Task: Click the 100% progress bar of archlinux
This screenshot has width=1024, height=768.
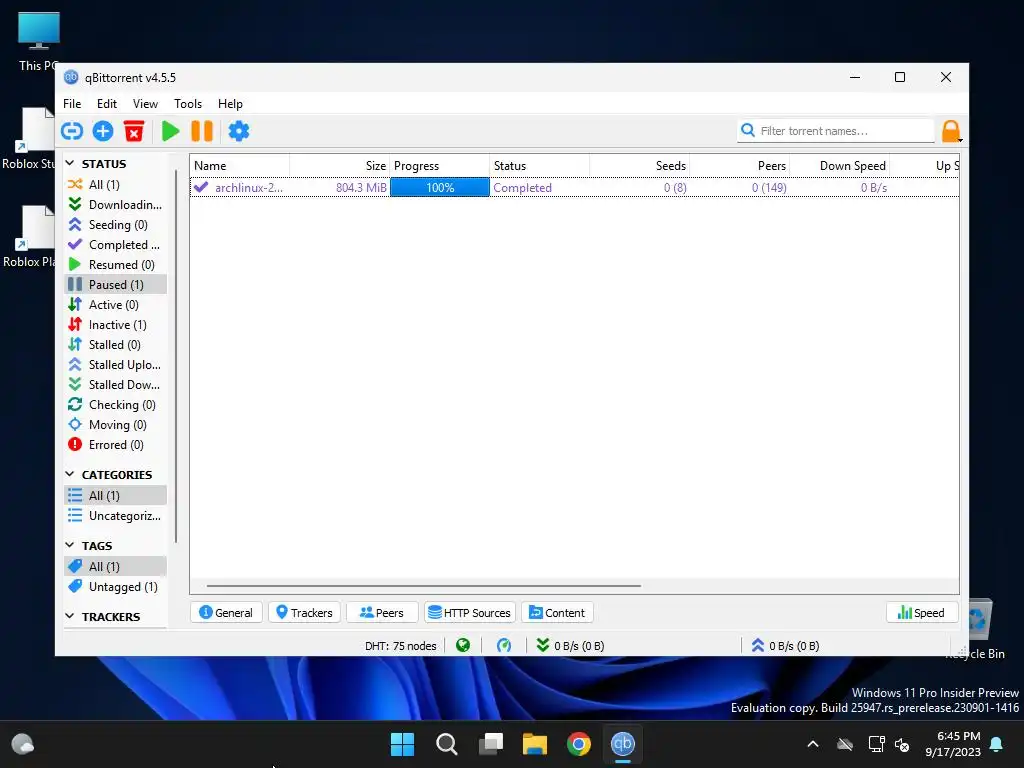Action: pyautogui.click(x=440, y=188)
